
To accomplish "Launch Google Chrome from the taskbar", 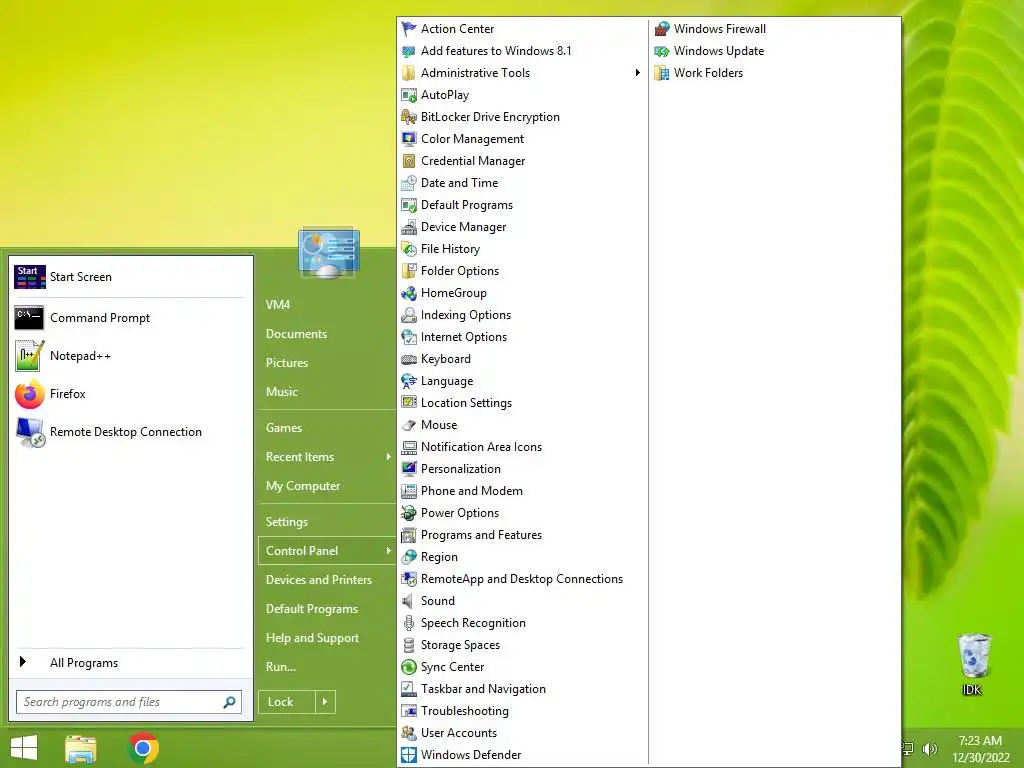I will click(x=144, y=748).
